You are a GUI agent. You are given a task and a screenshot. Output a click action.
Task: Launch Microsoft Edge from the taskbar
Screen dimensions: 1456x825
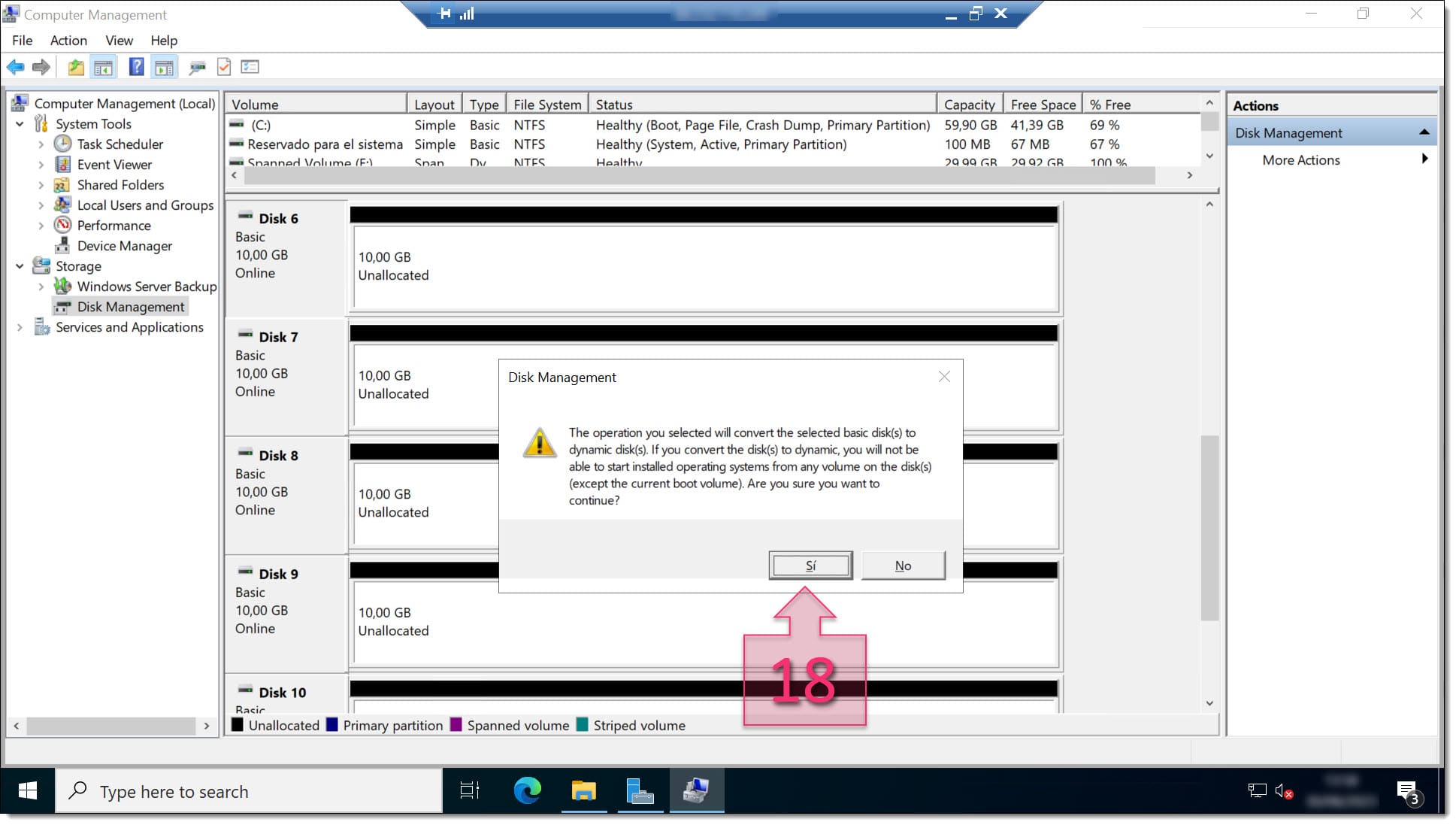tap(527, 791)
